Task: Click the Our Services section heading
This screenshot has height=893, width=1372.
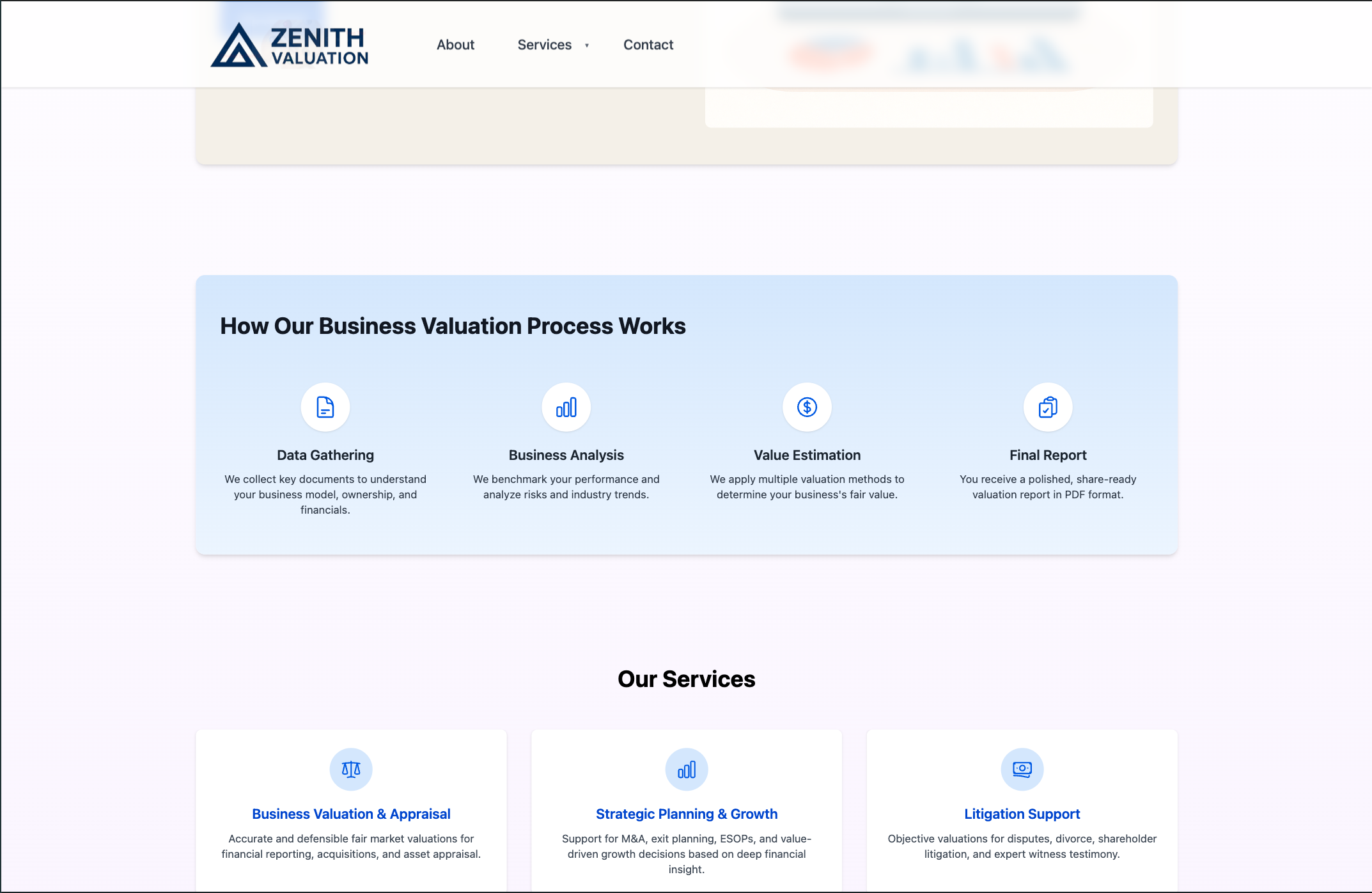Action: (x=687, y=679)
